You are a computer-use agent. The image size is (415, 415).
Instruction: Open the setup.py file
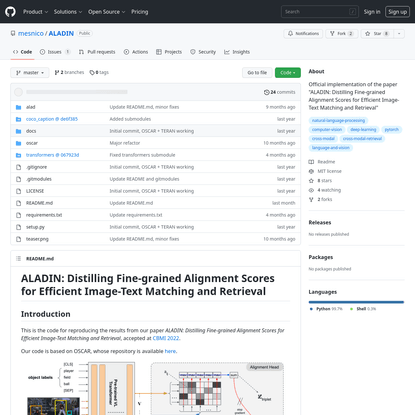pyautogui.click(x=35, y=227)
